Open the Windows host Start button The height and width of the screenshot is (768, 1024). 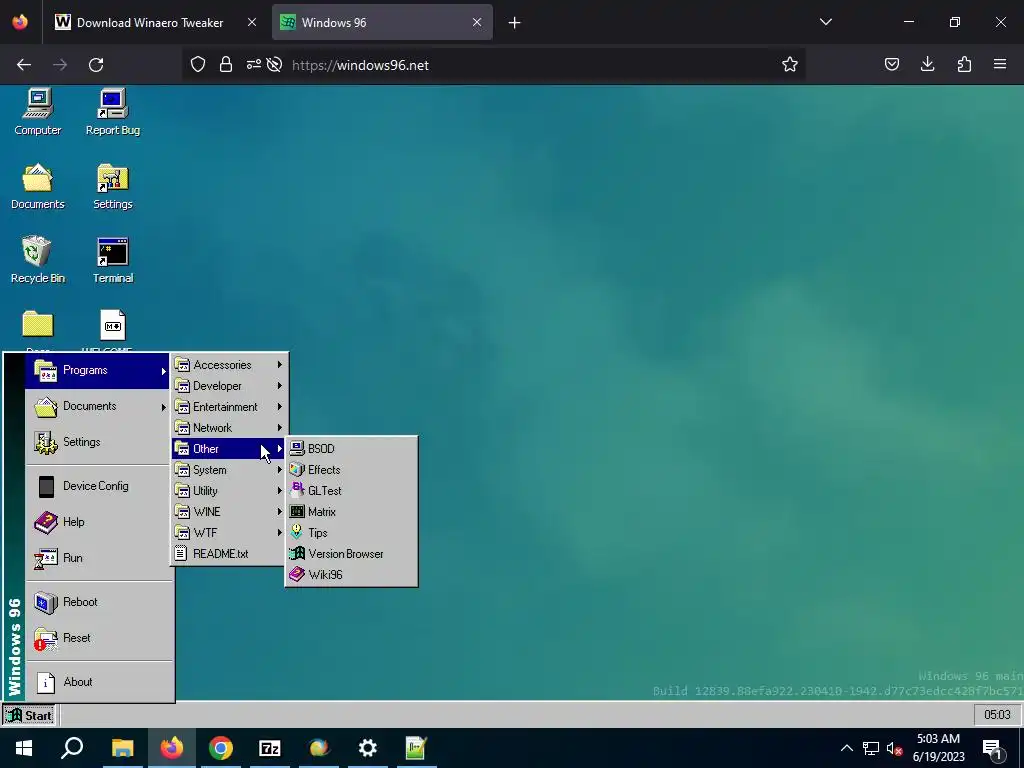coord(24,748)
